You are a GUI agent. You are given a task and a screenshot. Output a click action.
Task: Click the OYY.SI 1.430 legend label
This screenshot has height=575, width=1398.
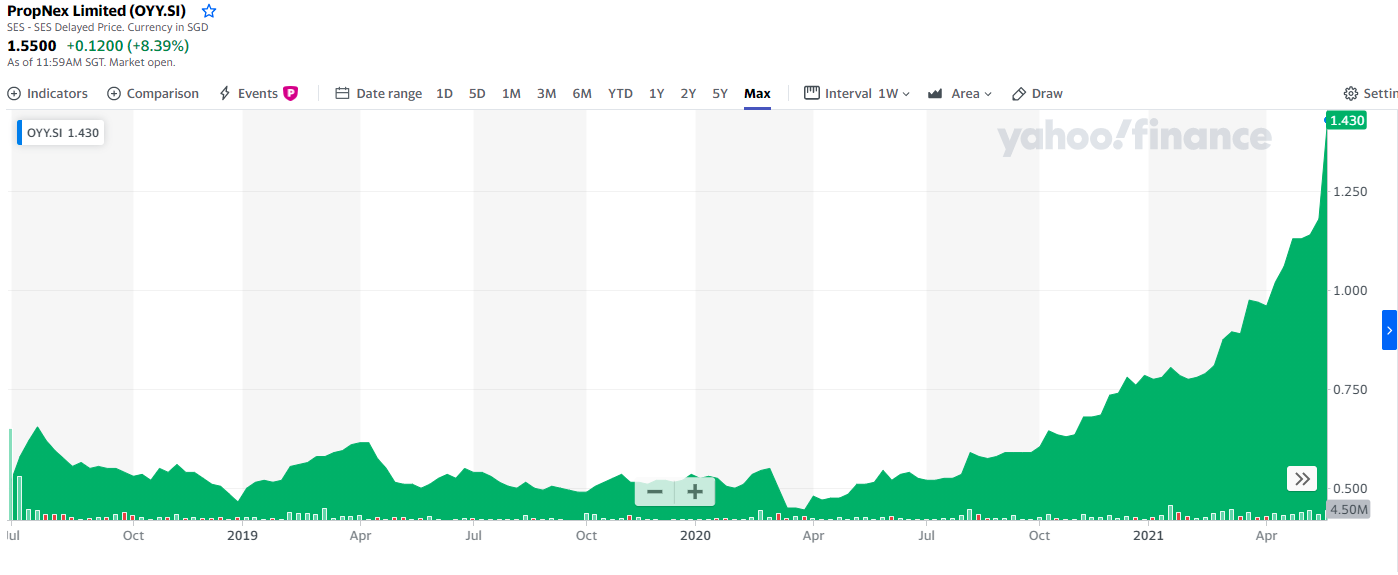tap(62, 132)
